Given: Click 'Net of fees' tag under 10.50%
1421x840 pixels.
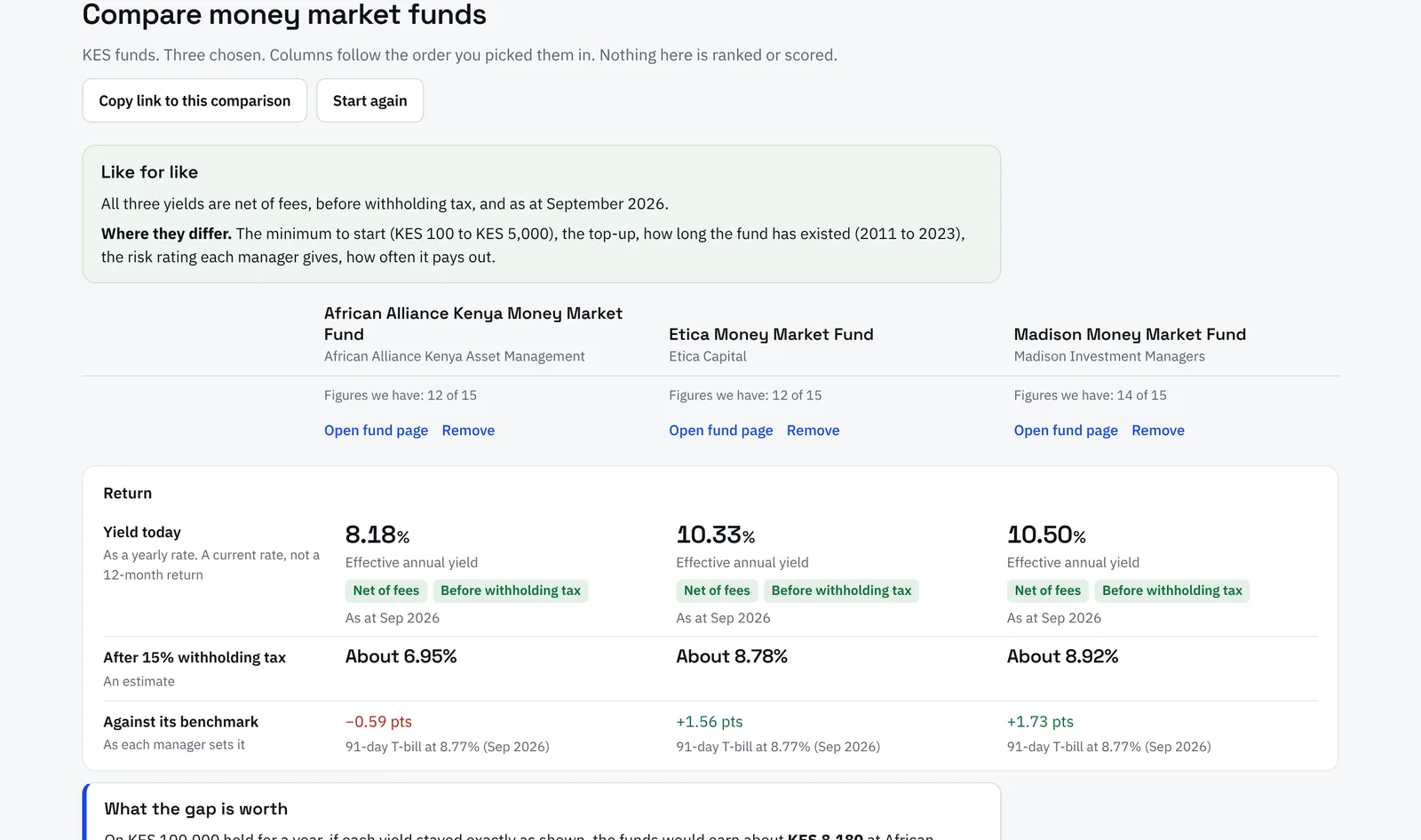Looking at the screenshot, I should pyautogui.click(x=1047, y=590).
